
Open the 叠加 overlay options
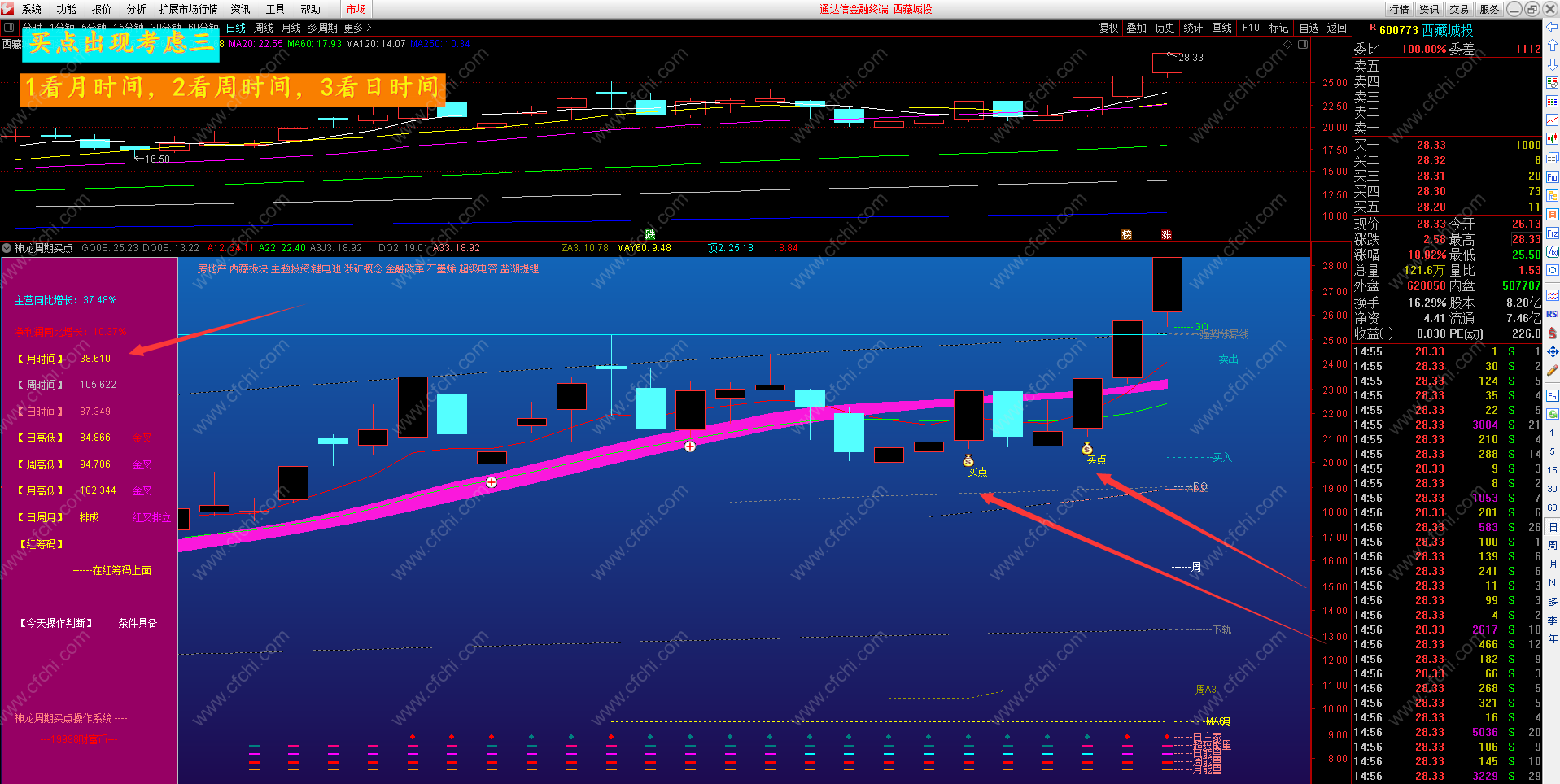click(x=1137, y=28)
